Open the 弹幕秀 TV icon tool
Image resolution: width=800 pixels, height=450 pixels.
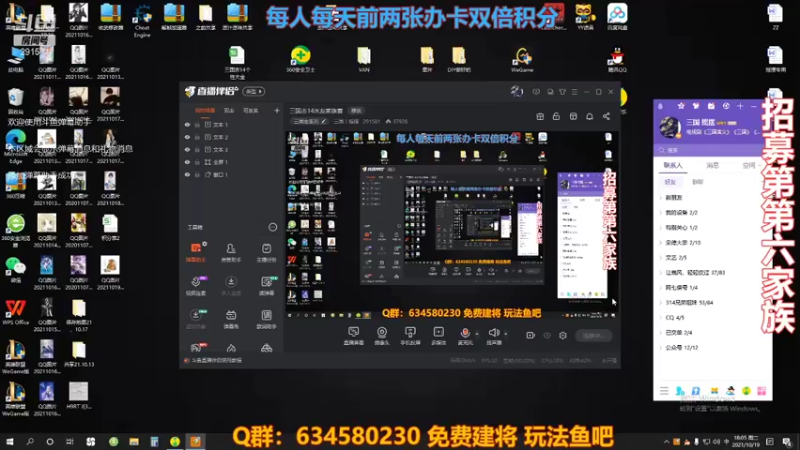231,319
